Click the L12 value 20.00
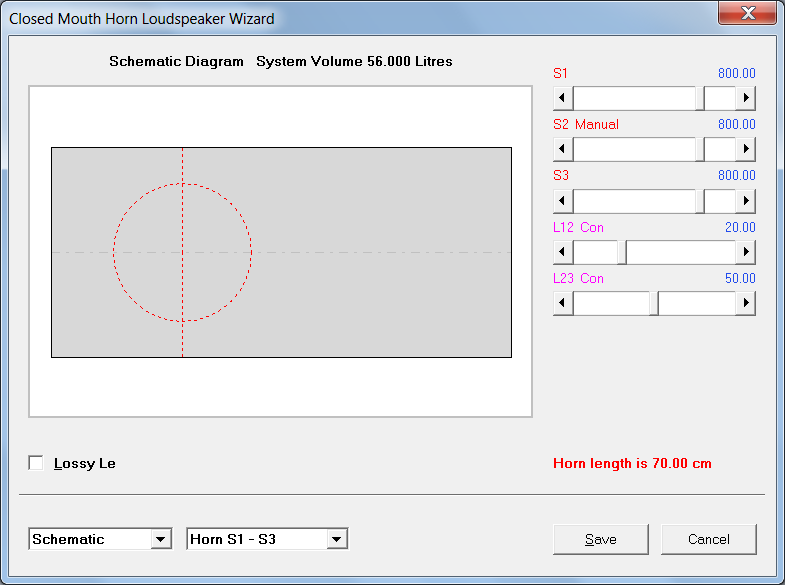Image resolution: width=785 pixels, height=585 pixels. (x=740, y=228)
